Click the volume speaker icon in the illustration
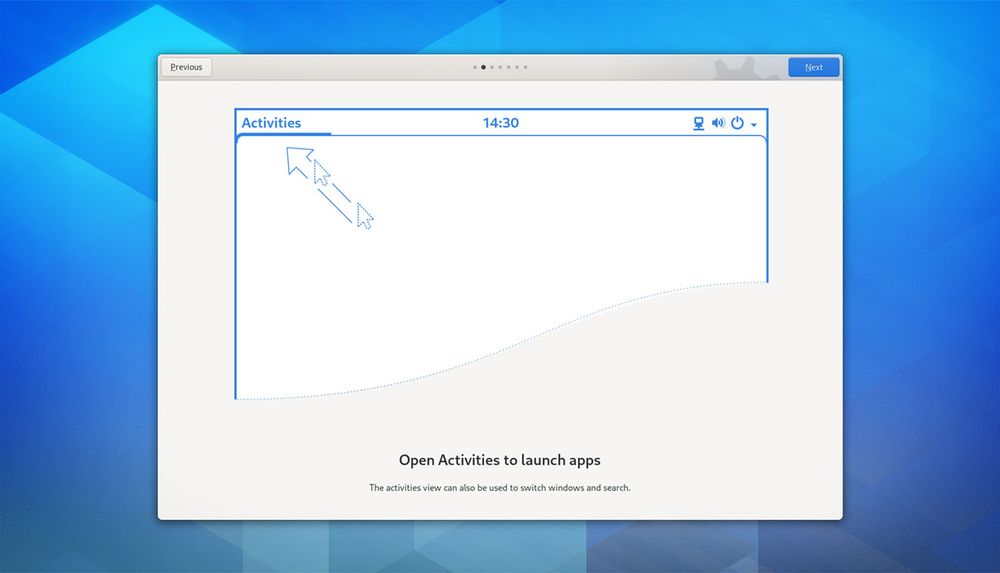The image size is (1000, 573). pos(718,123)
